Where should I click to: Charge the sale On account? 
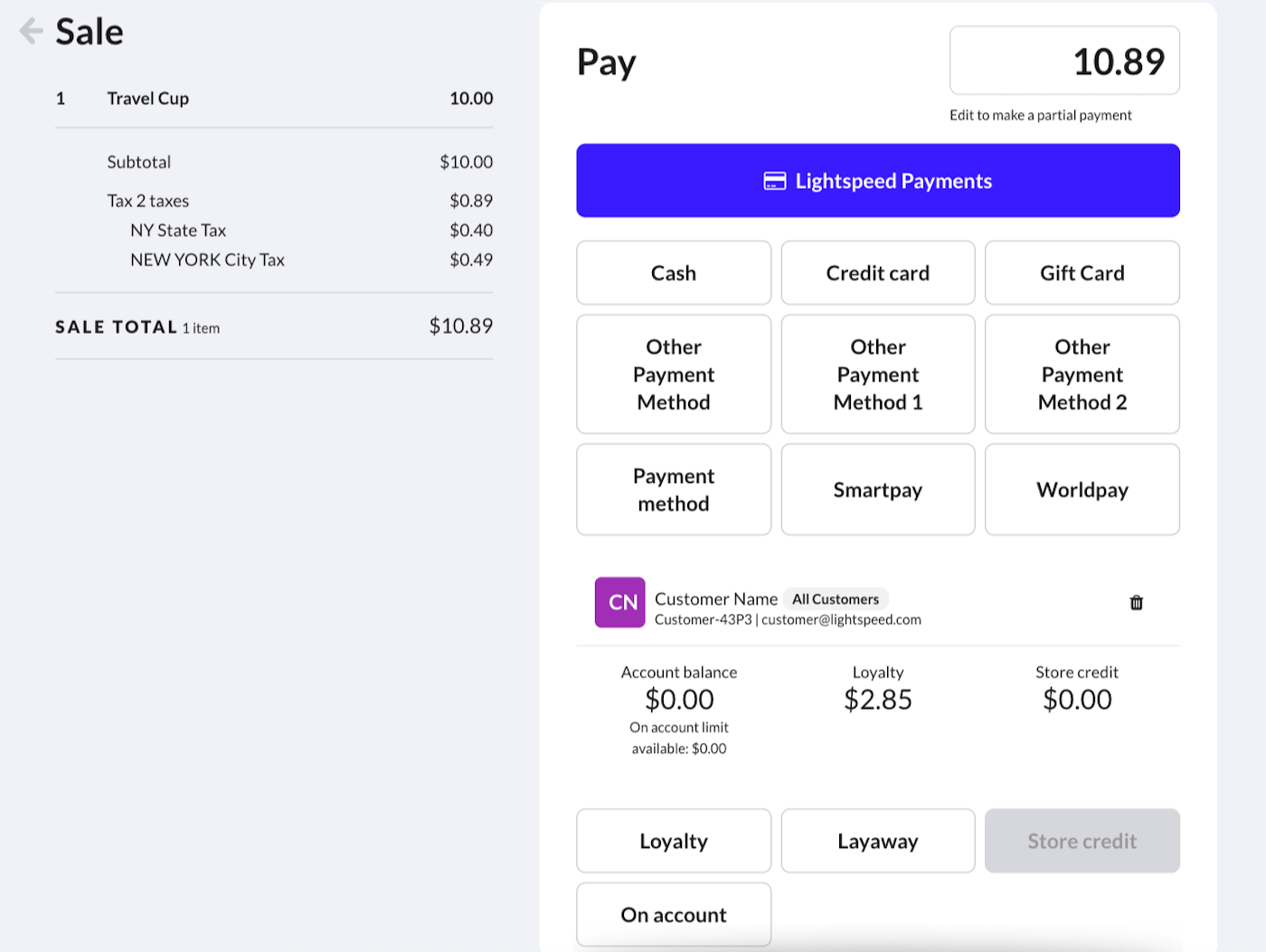(673, 915)
